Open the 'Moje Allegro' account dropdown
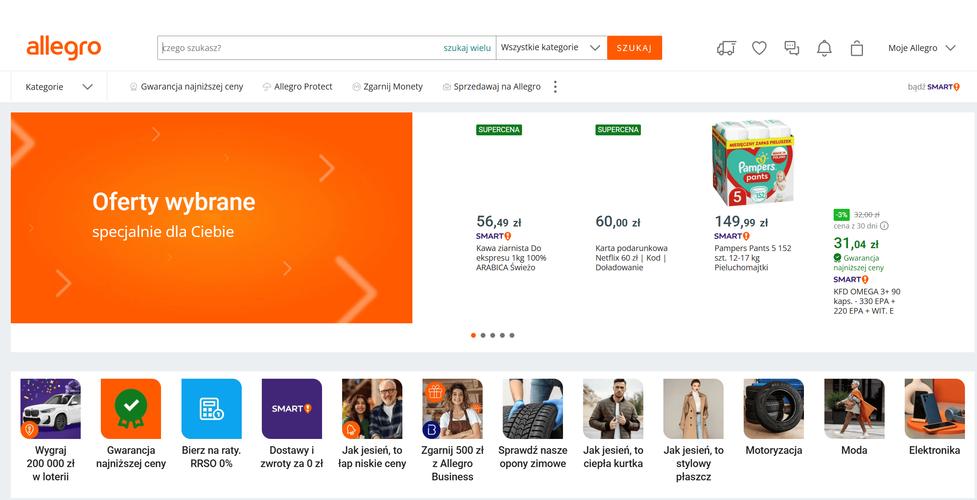 [x=921, y=48]
